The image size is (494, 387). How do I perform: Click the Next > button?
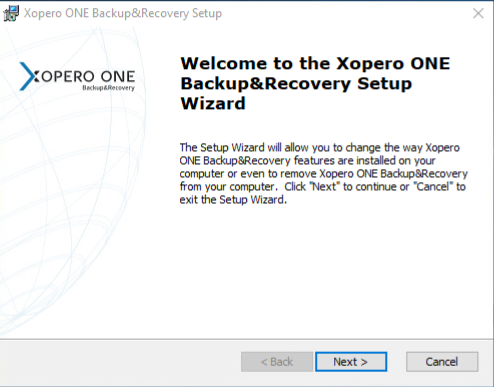(x=351, y=362)
